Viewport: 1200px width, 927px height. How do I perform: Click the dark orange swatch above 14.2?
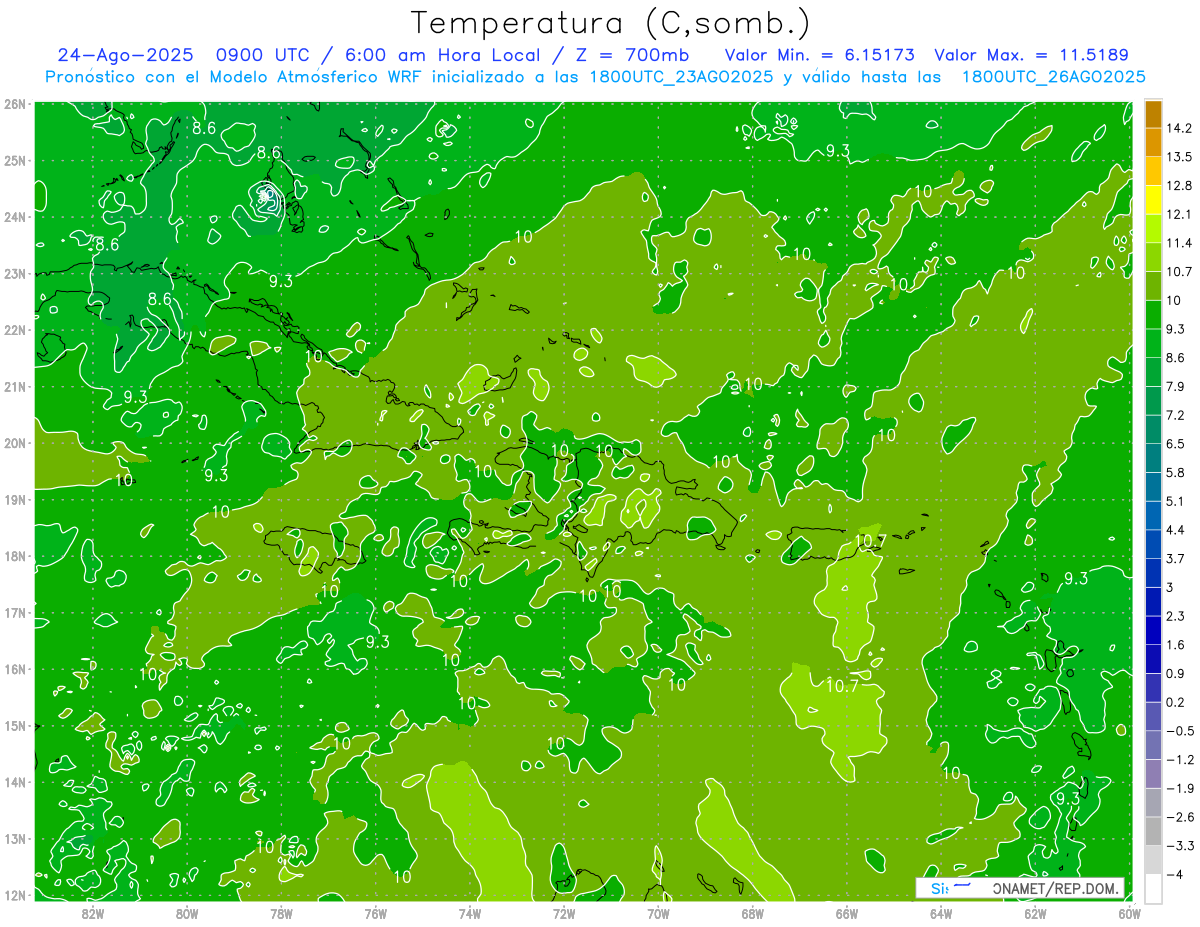[x=1153, y=114]
